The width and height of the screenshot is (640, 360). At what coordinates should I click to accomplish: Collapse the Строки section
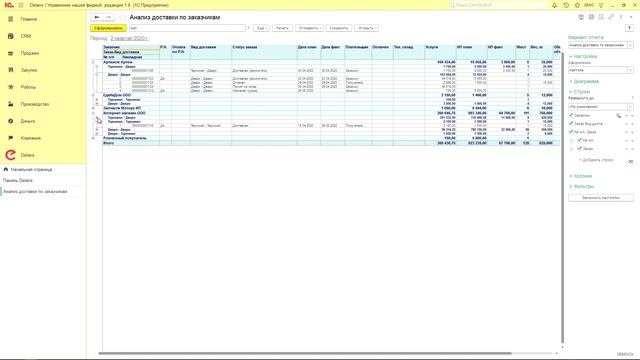click(580, 92)
